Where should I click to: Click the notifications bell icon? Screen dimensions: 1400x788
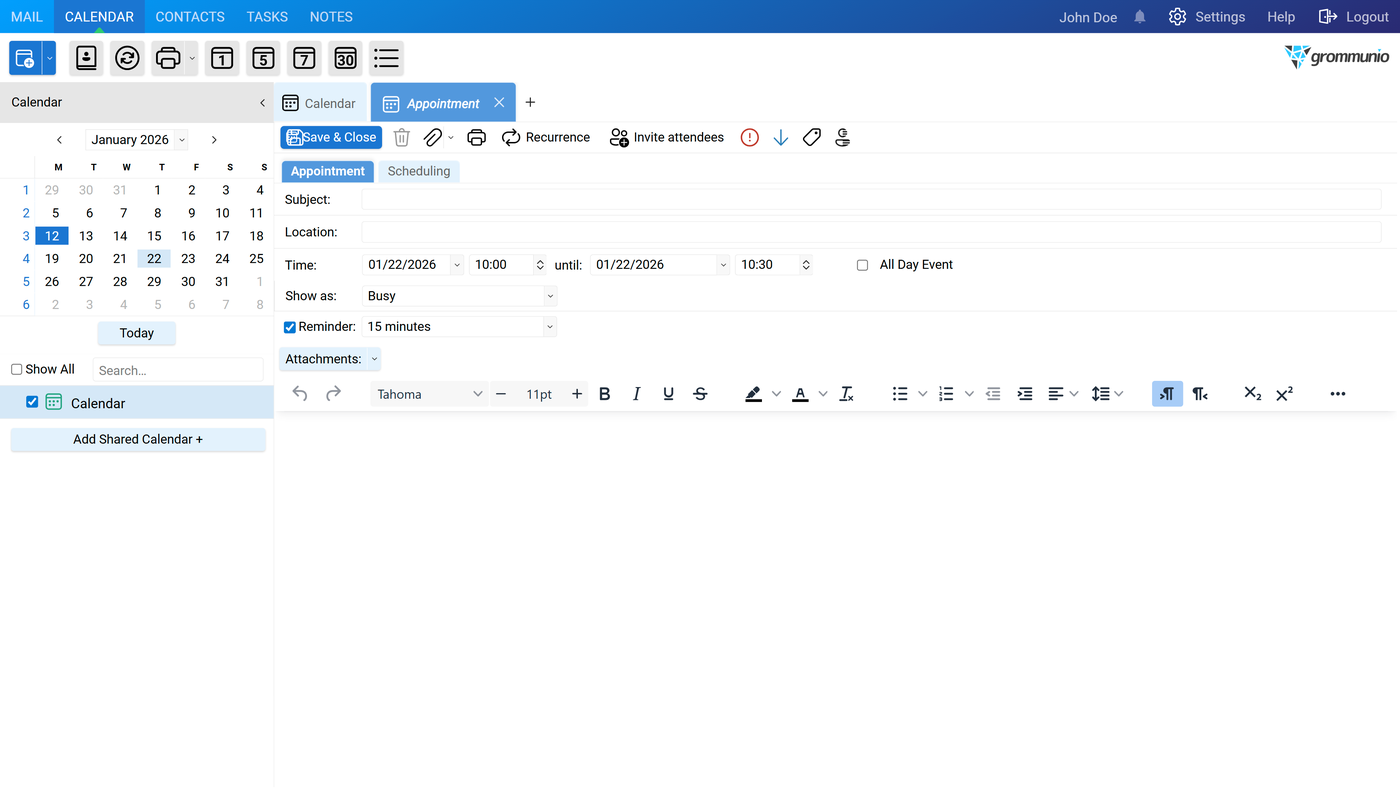click(x=1140, y=17)
